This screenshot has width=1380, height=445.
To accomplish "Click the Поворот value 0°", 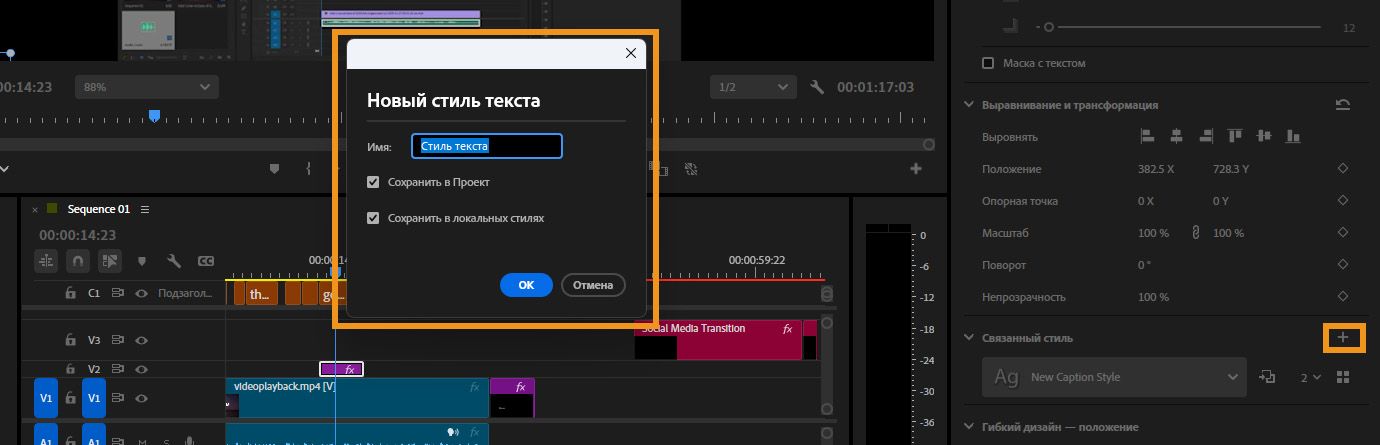I will [1144, 265].
